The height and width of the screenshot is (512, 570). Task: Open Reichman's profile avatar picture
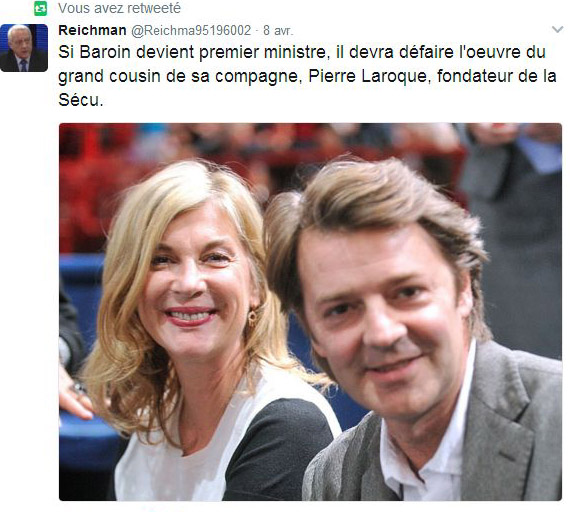coord(24,48)
